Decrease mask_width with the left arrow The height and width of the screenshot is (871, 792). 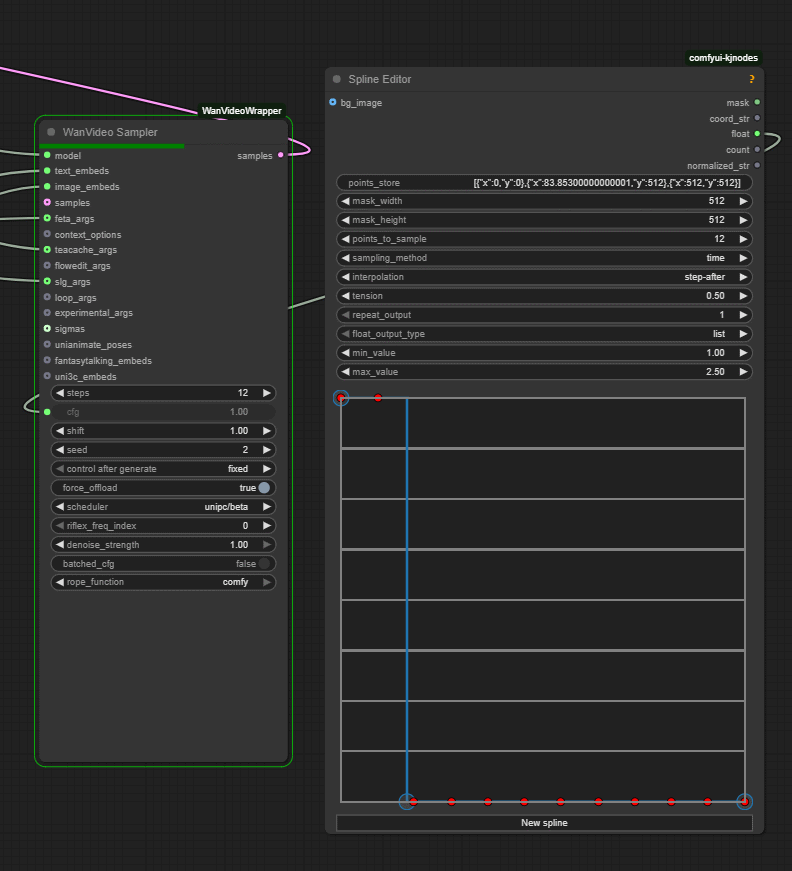click(345, 201)
